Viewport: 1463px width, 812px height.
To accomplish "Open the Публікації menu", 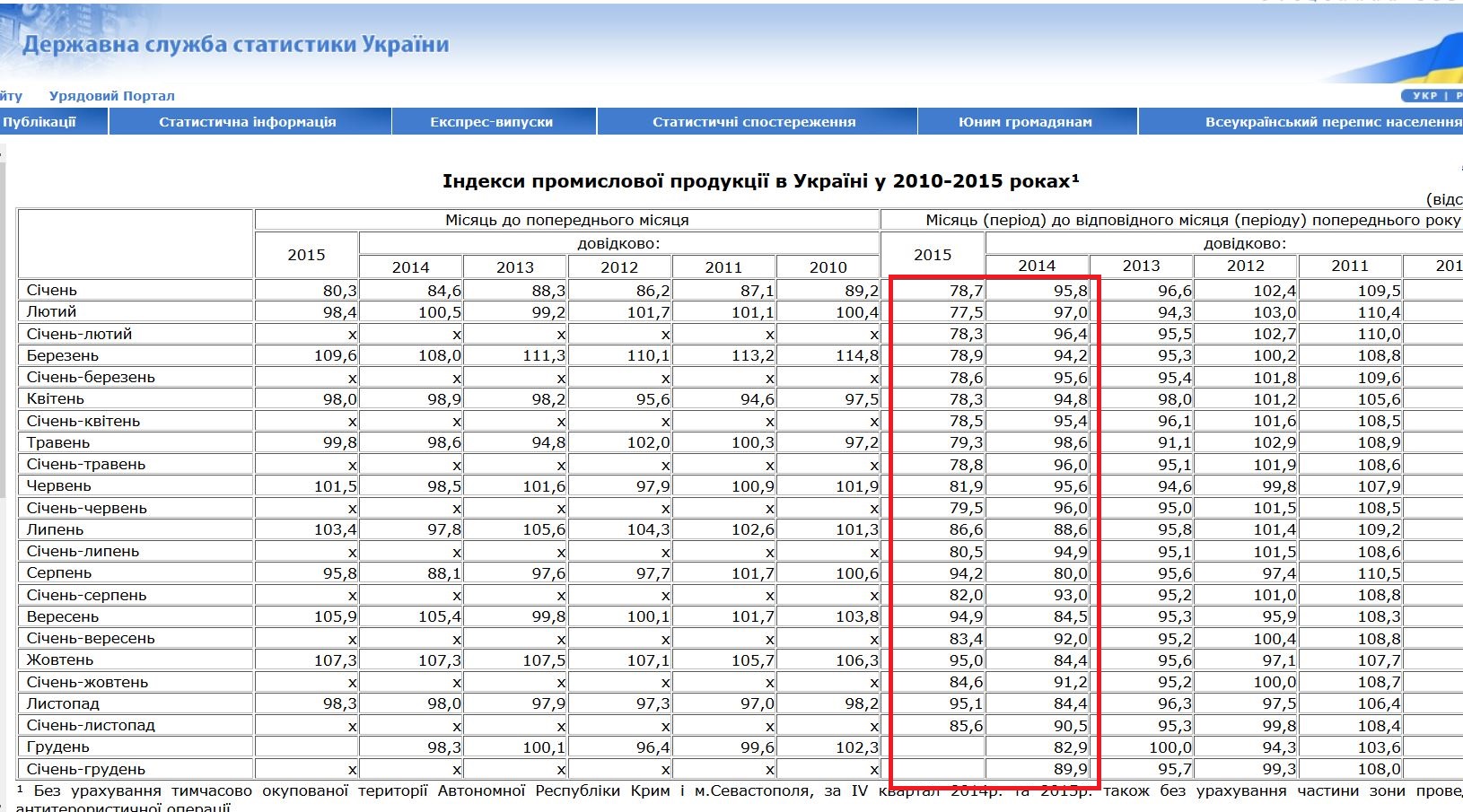I will point(40,122).
